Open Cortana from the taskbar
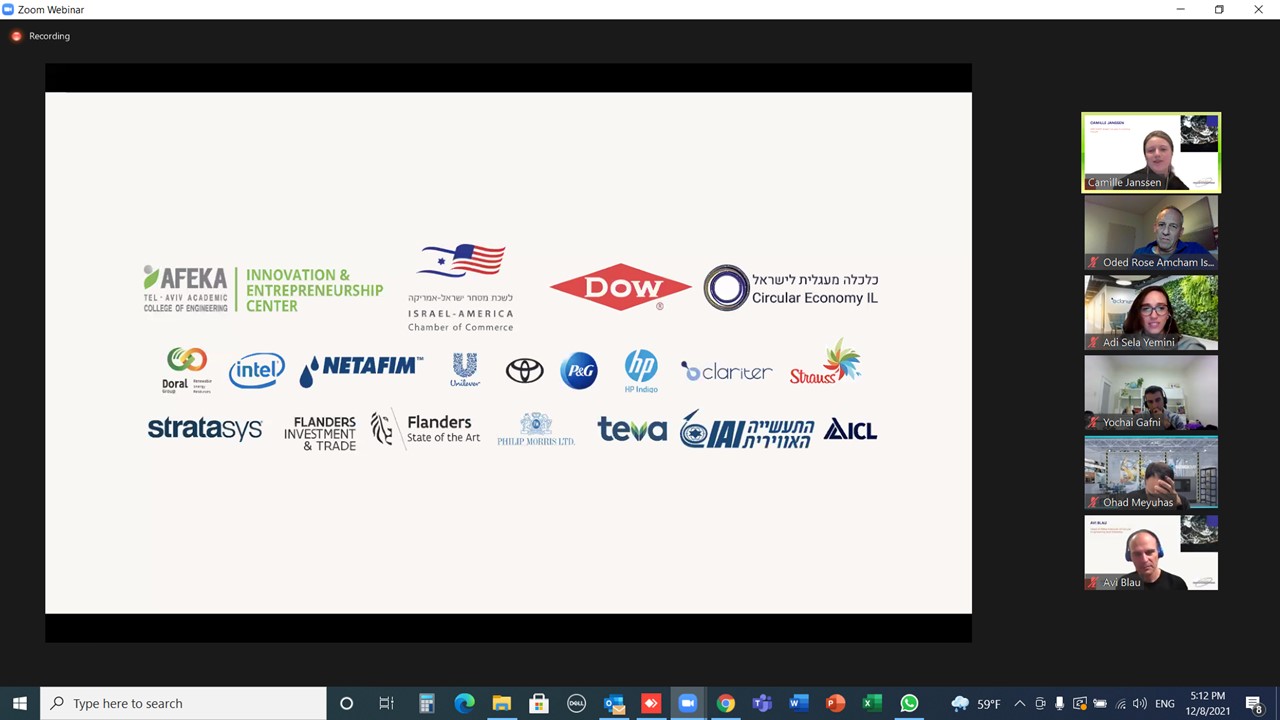Screen dimensions: 1280x720 346,703
